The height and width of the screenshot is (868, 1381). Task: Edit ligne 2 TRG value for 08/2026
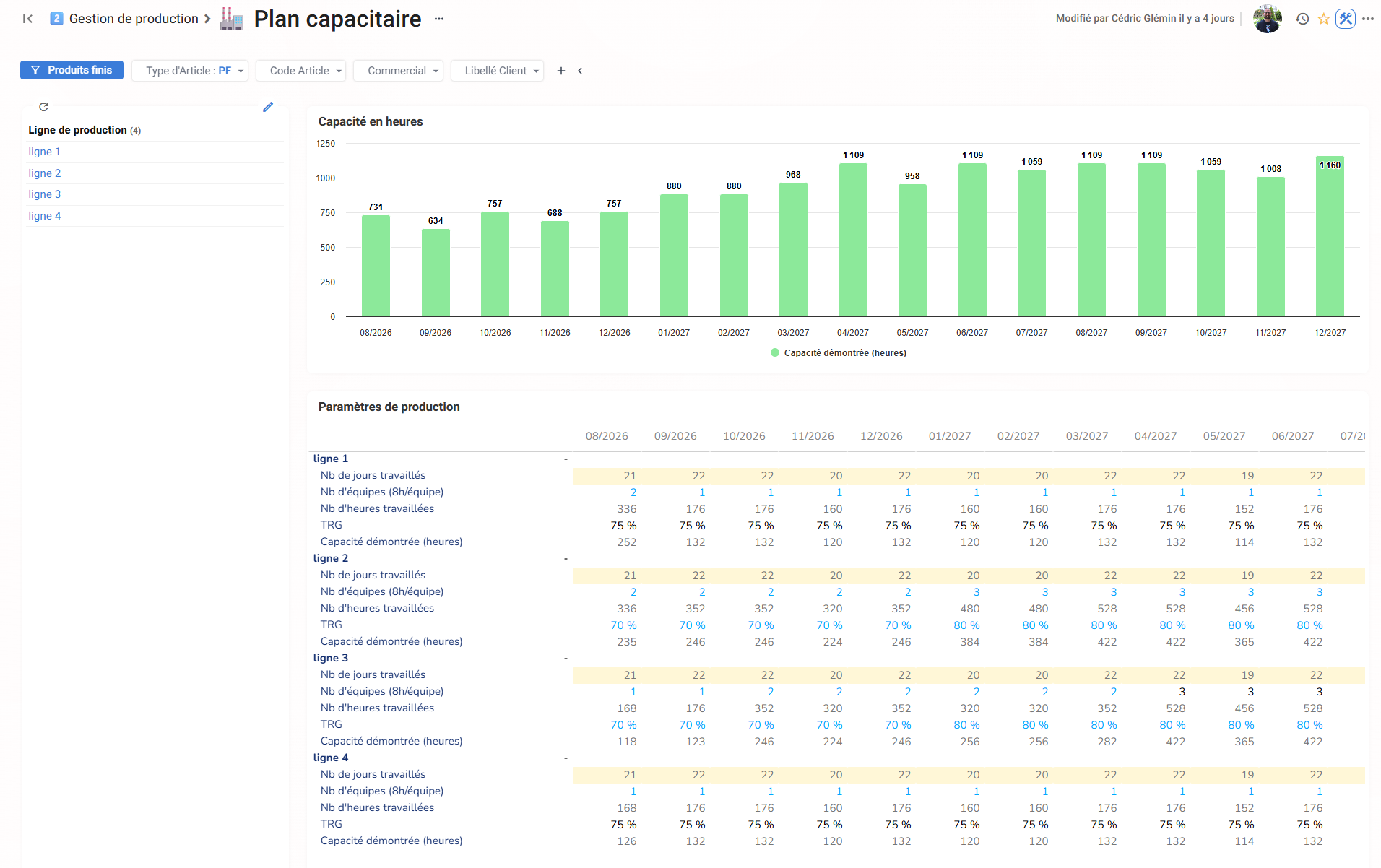pos(623,625)
